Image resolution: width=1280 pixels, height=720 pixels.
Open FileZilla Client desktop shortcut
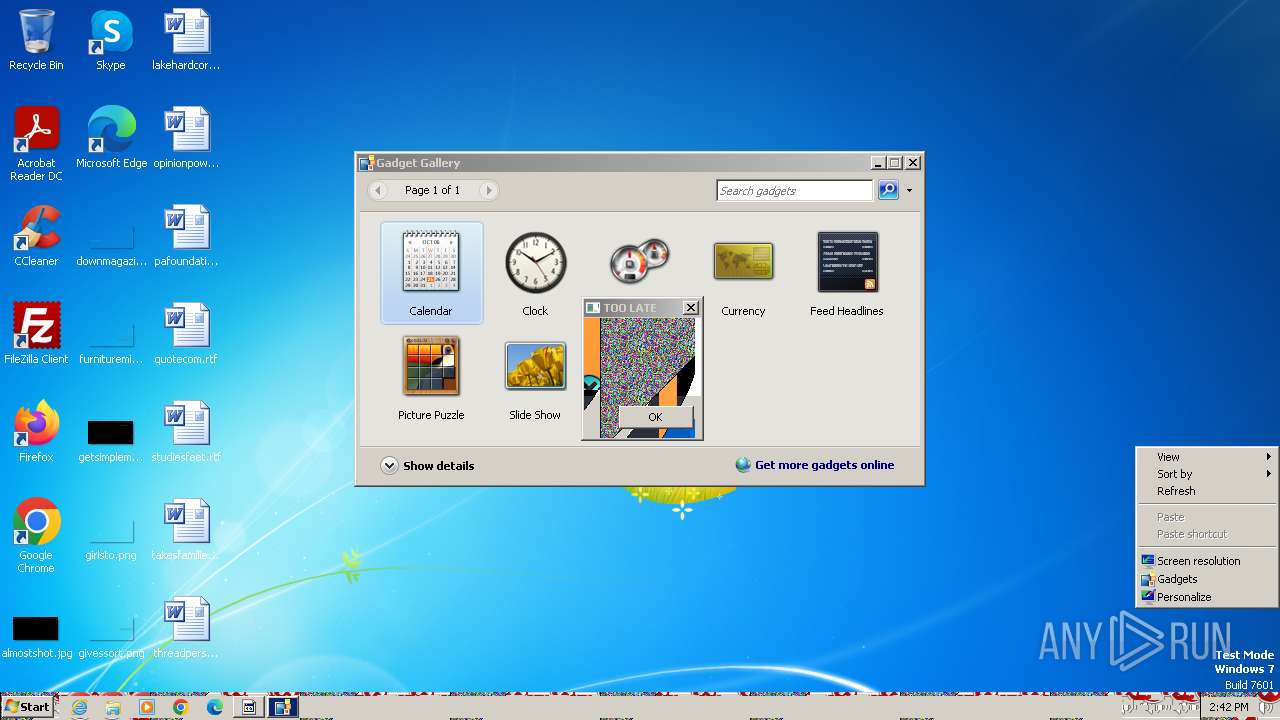pyautogui.click(x=36, y=334)
